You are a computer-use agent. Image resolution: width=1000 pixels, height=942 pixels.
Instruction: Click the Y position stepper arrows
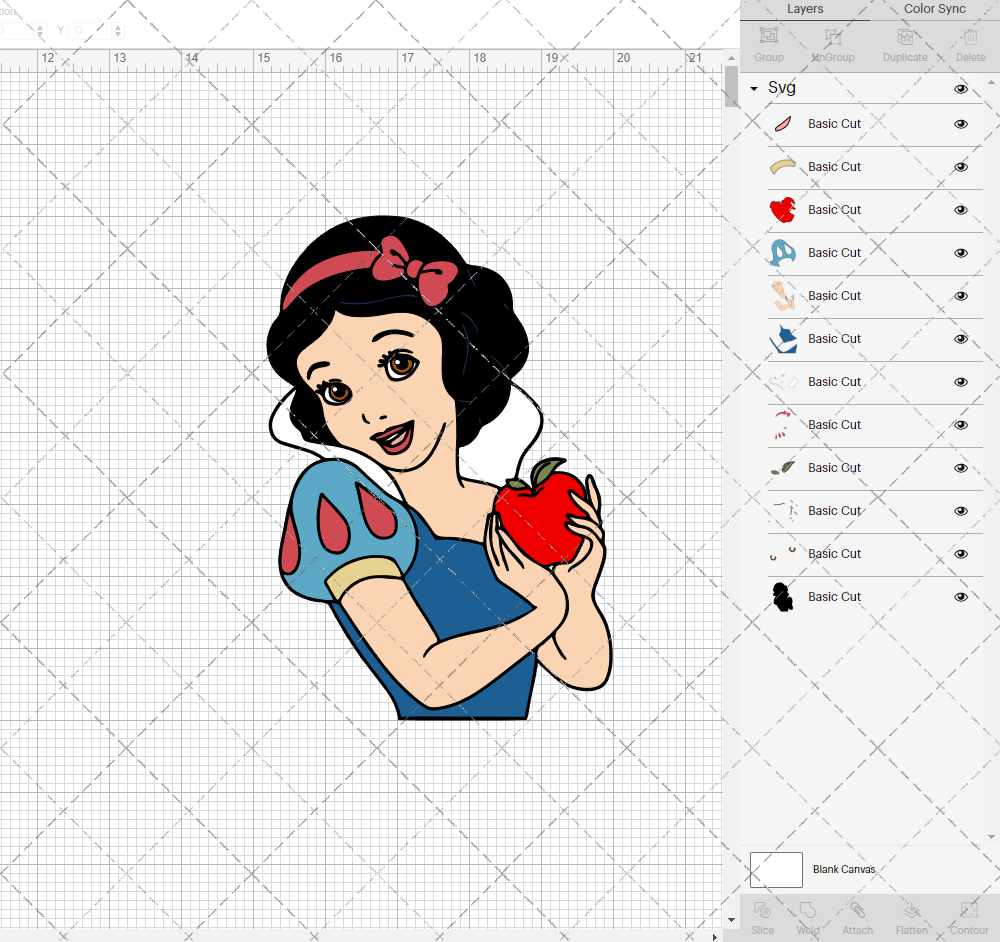[x=117, y=30]
